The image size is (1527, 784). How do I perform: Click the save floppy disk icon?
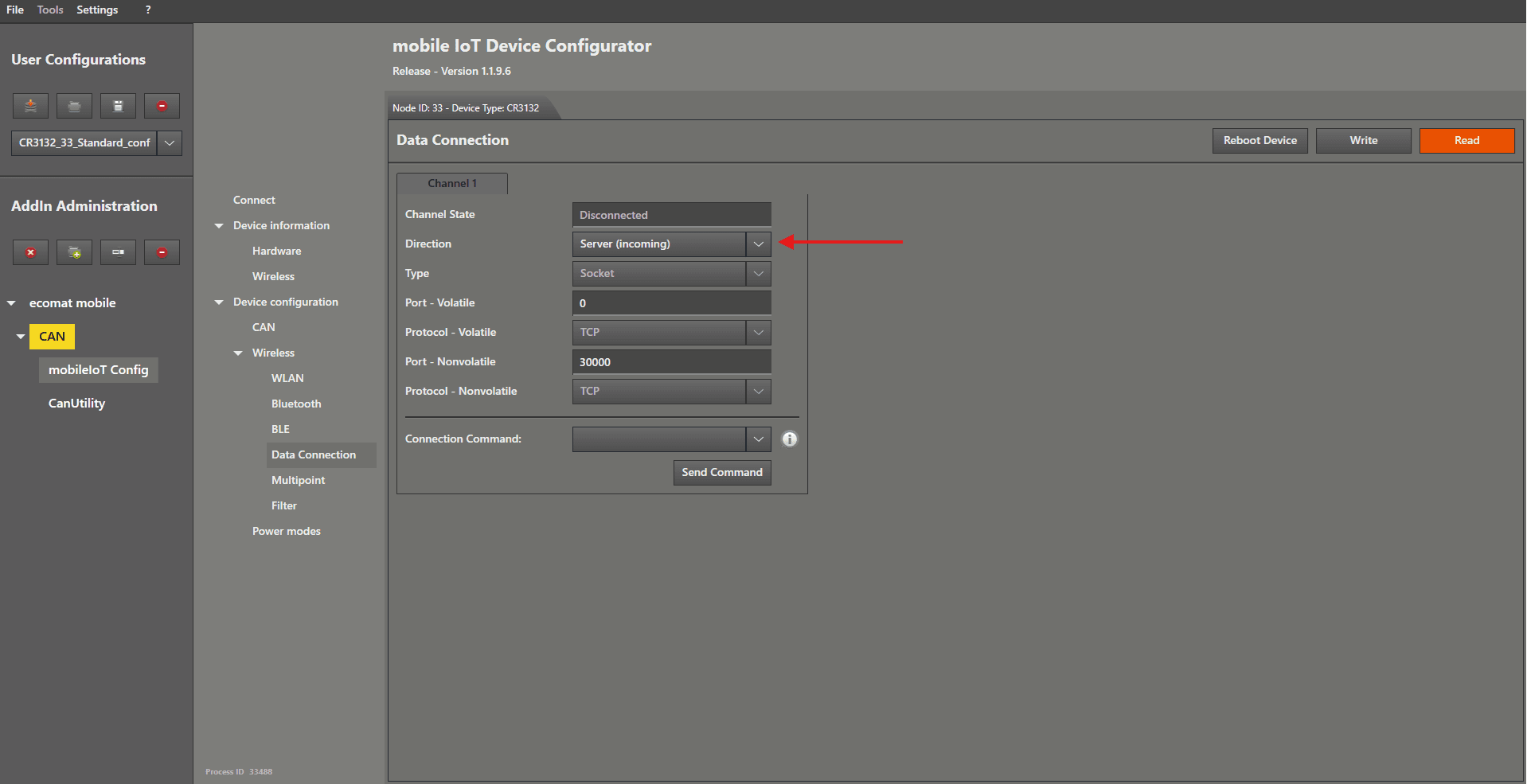coord(118,106)
